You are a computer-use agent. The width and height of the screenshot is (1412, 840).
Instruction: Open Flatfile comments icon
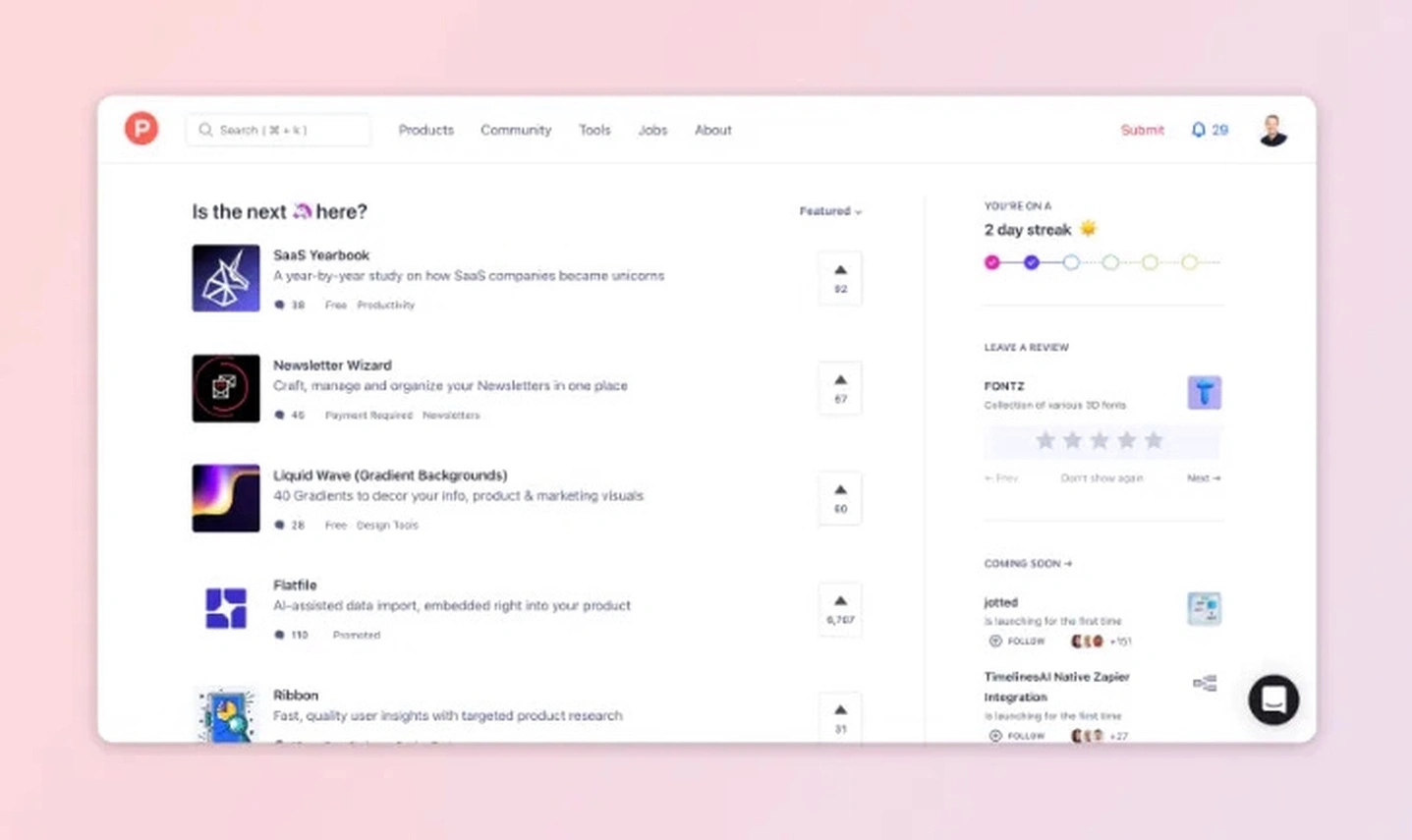(x=279, y=635)
